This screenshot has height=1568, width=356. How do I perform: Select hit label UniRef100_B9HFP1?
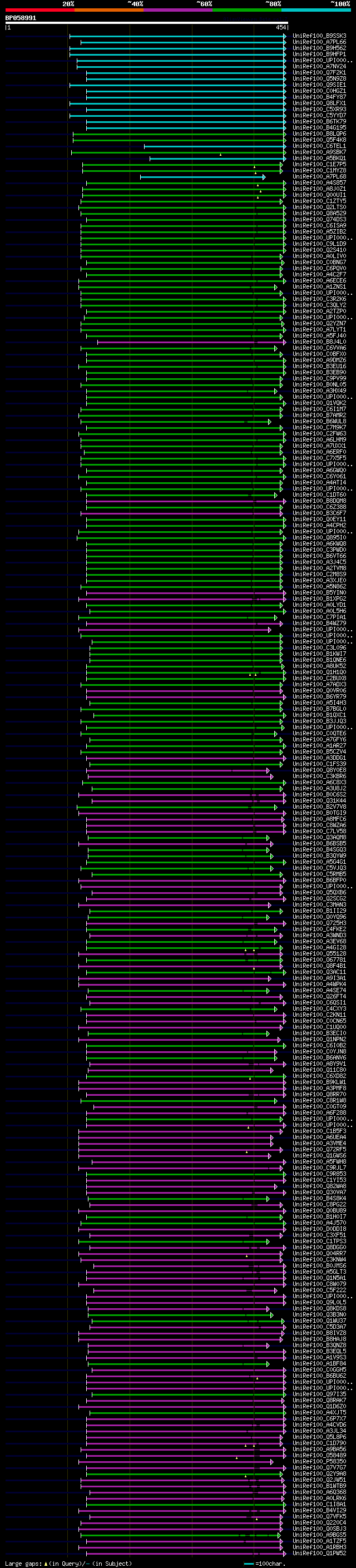[319, 54]
